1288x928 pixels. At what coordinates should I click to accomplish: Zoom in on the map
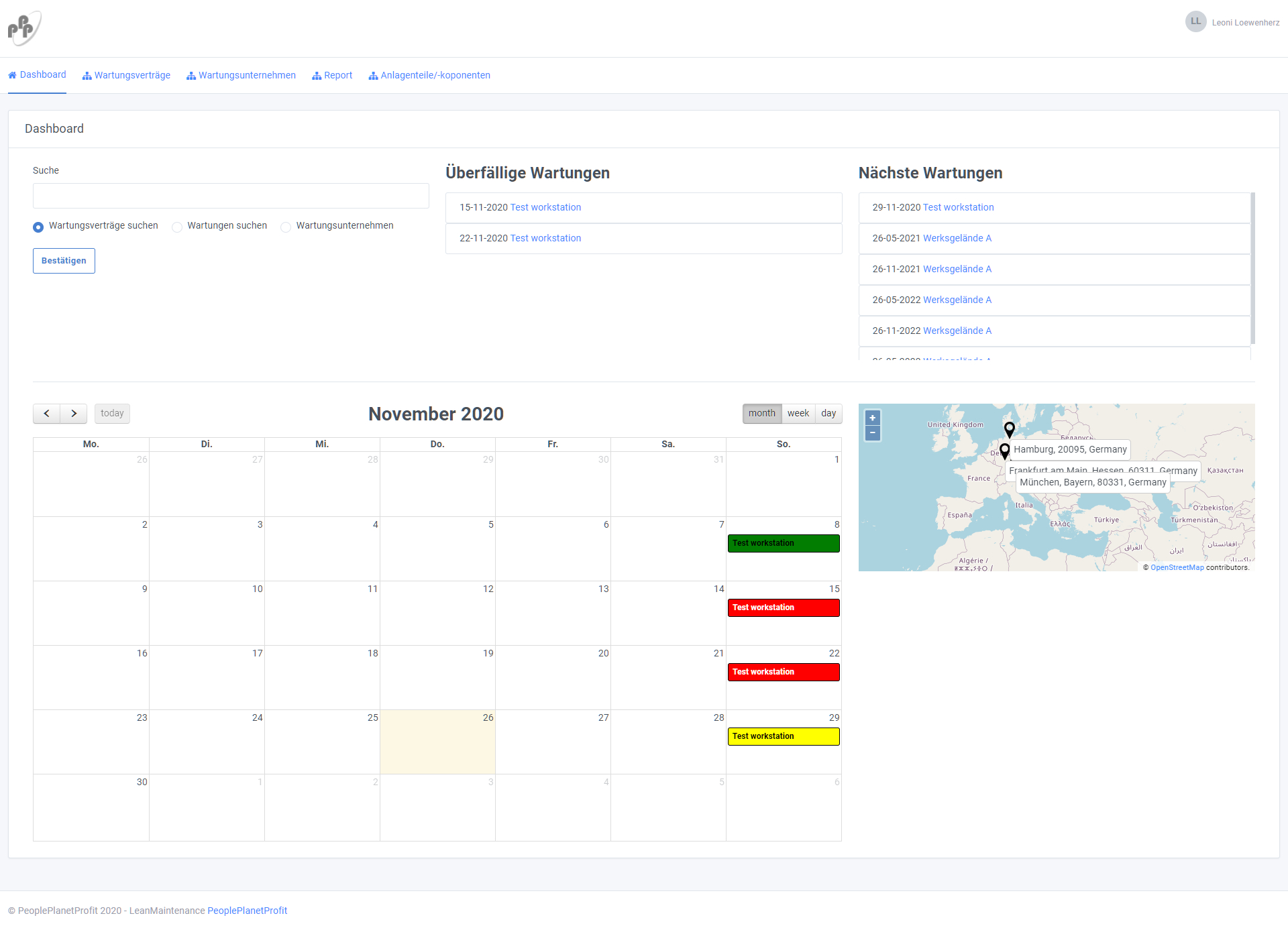(872, 418)
